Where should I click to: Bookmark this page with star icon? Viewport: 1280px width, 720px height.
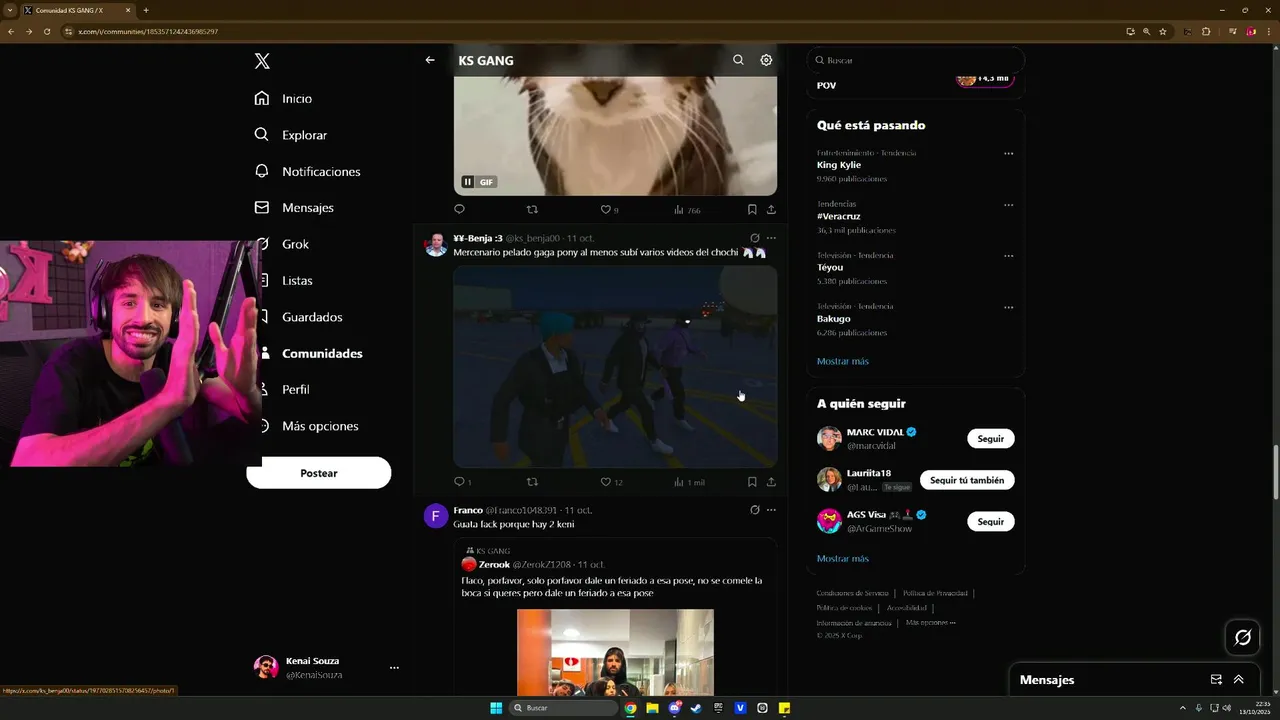tap(1163, 31)
